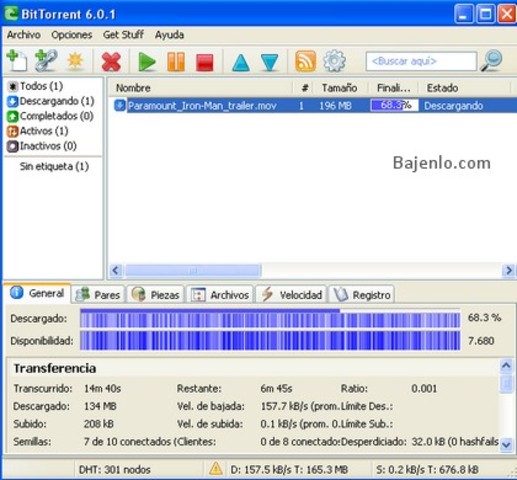Open the RSS downloader icon
This screenshot has width=517, height=480.
click(x=305, y=61)
